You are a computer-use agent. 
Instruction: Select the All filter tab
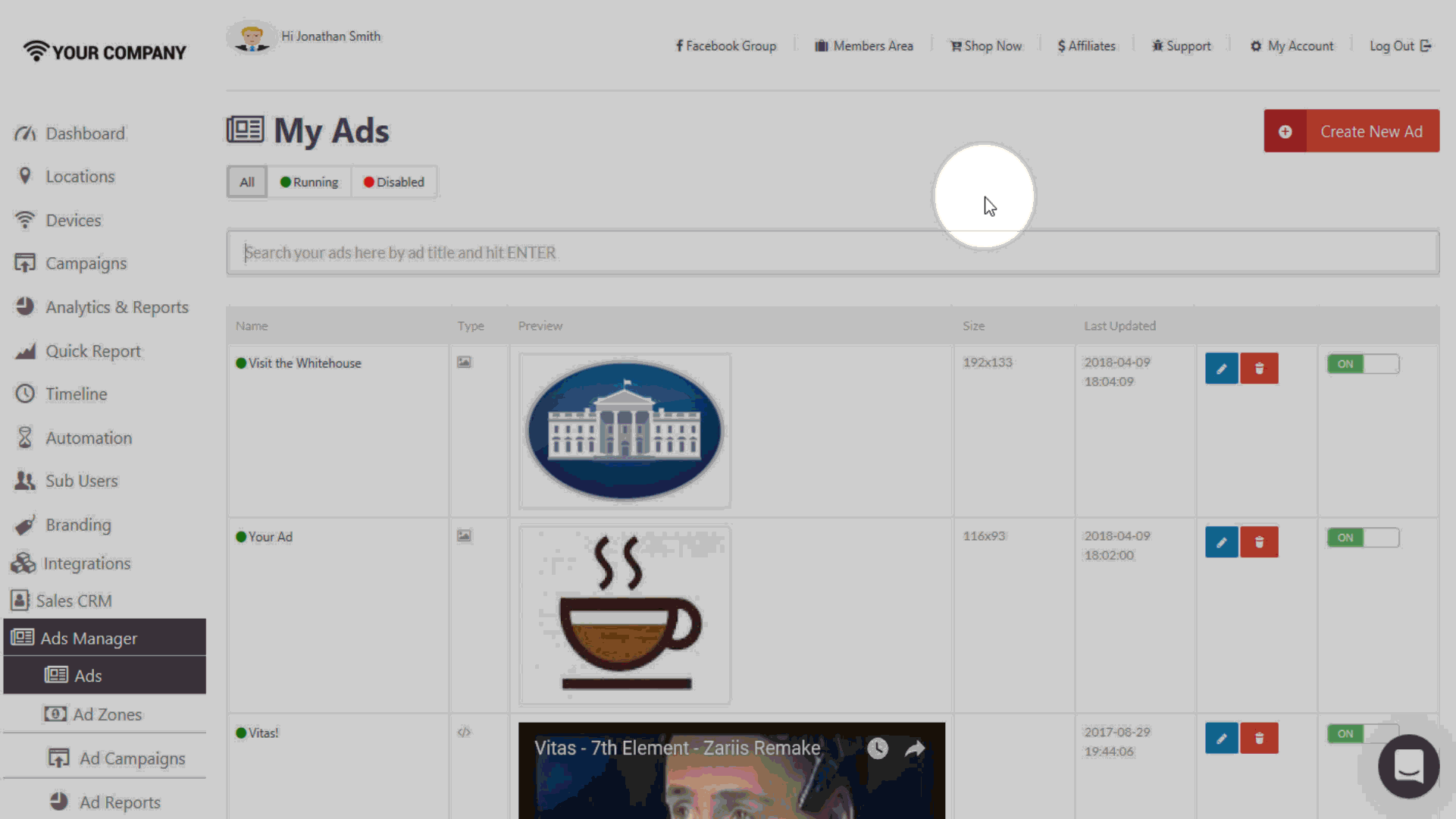point(247,182)
